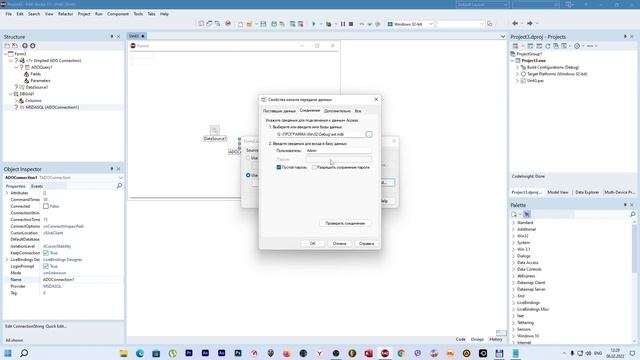
Task: Click the Open file folder toolbar icon
Action: coord(249,24)
